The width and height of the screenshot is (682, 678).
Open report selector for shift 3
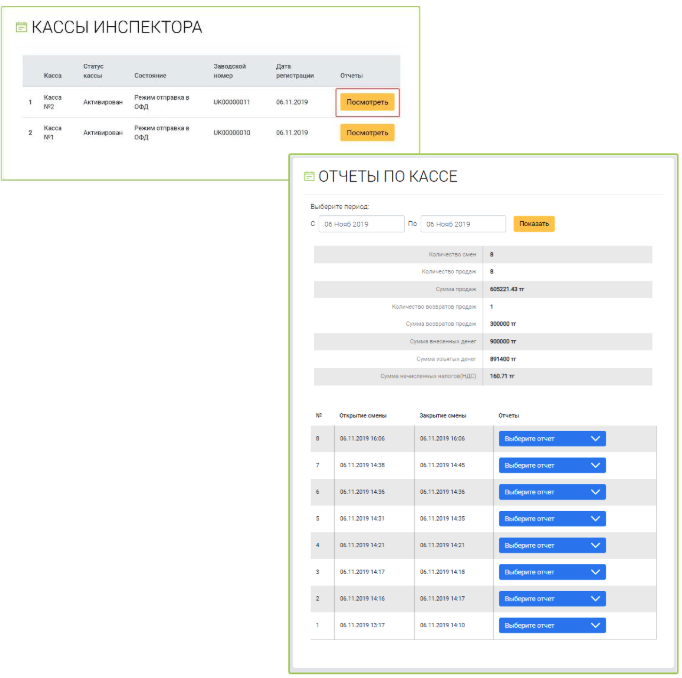[552, 572]
